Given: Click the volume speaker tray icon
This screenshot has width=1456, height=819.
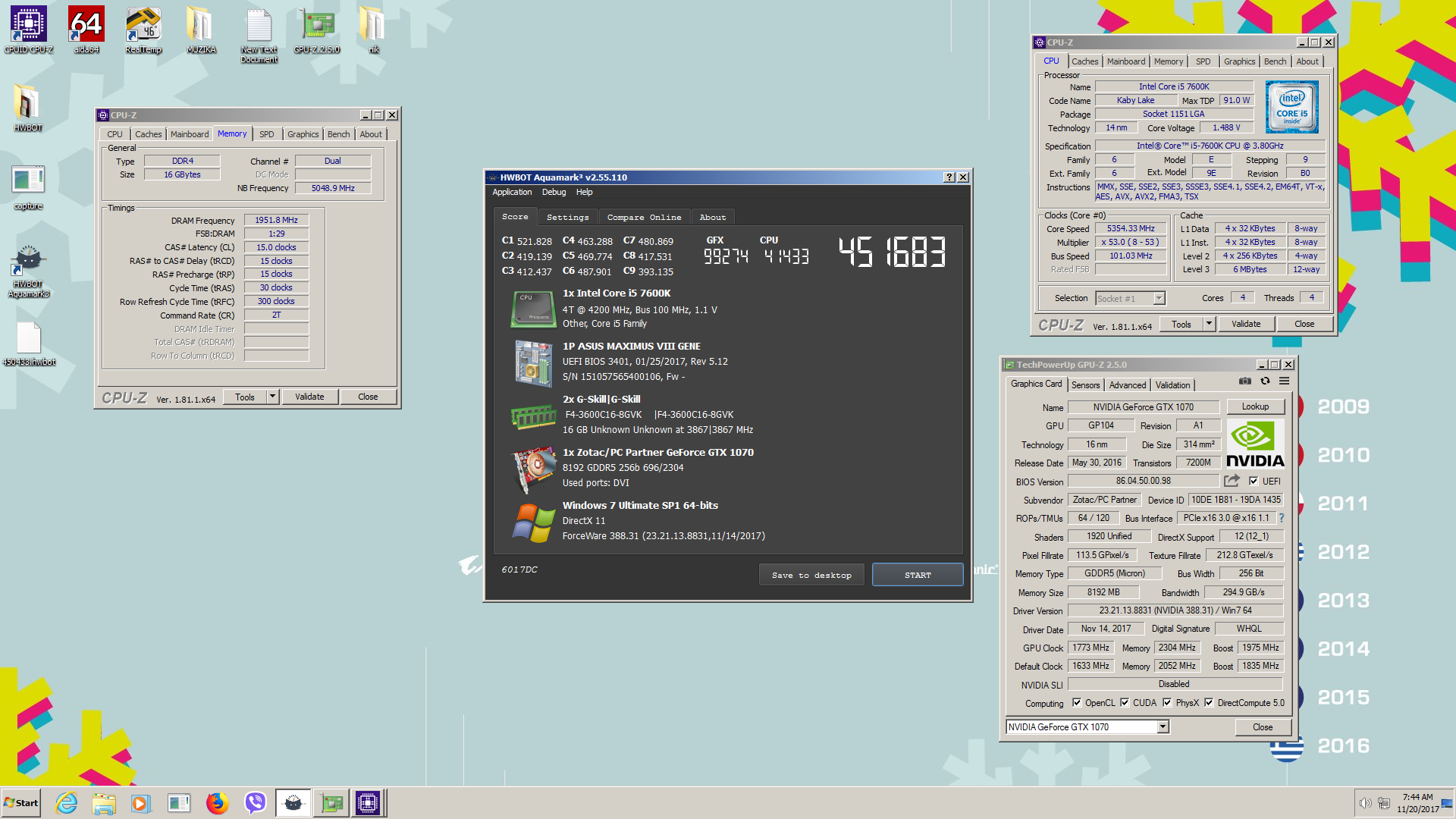Looking at the screenshot, I should tap(1365, 803).
